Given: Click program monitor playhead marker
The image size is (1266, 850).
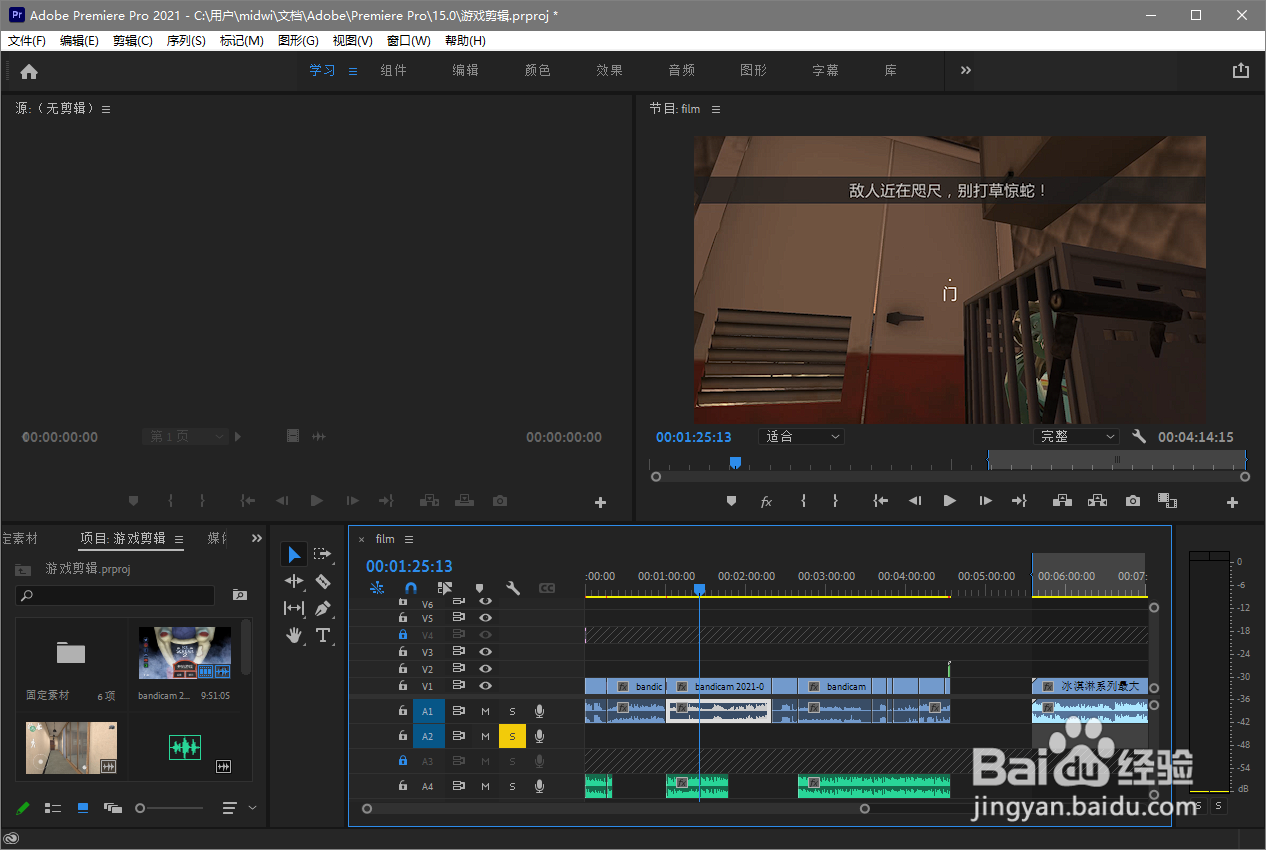Looking at the screenshot, I should pyautogui.click(x=735, y=462).
